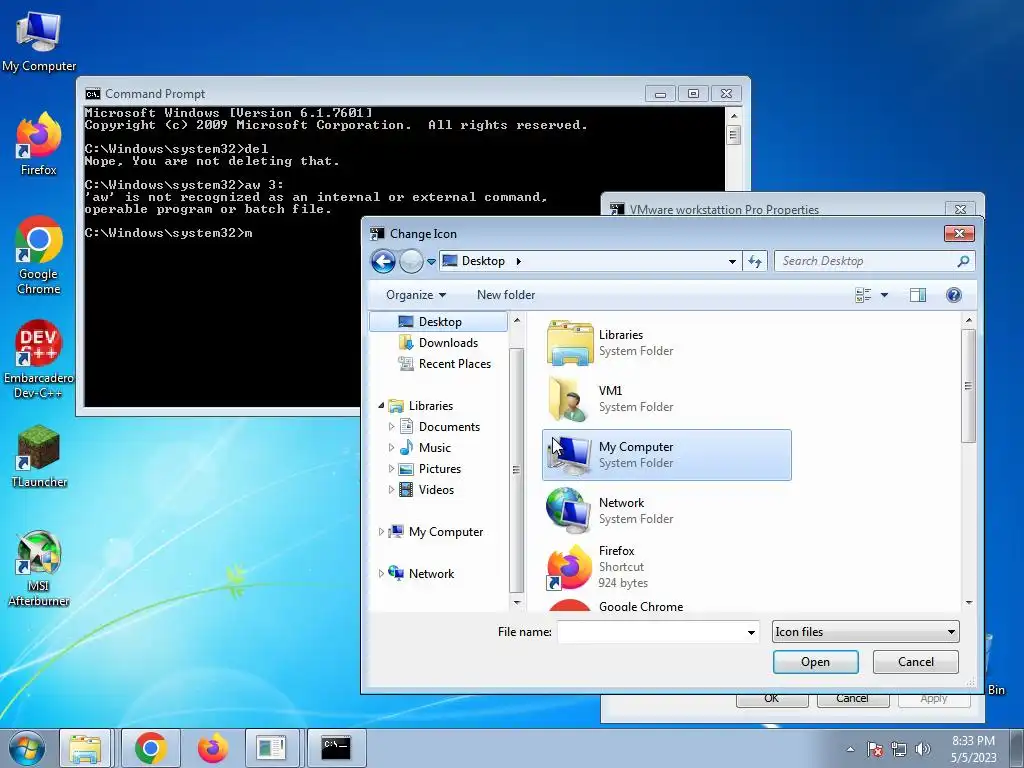Open the Action Center flag tray icon
The height and width of the screenshot is (768, 1024).
(x=875, y=749)
